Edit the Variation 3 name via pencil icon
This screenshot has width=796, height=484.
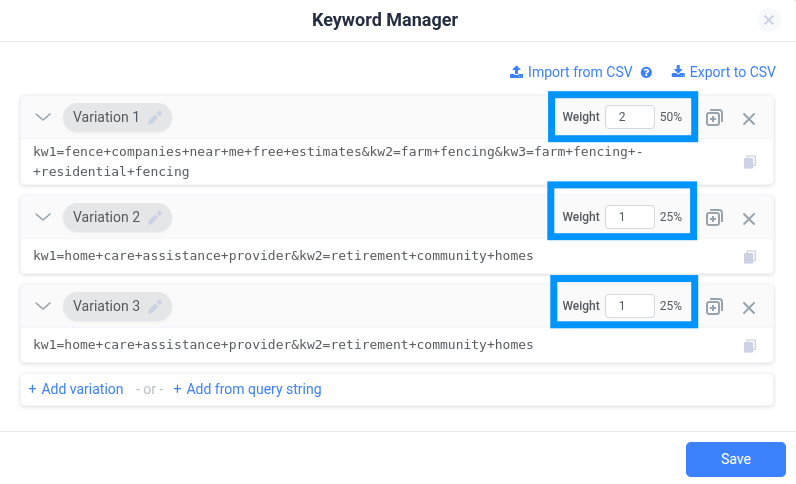(x=155, y=306)
